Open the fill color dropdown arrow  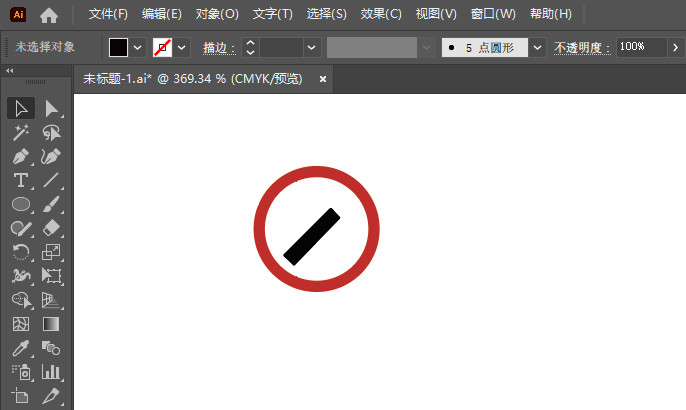pos(137,47)
